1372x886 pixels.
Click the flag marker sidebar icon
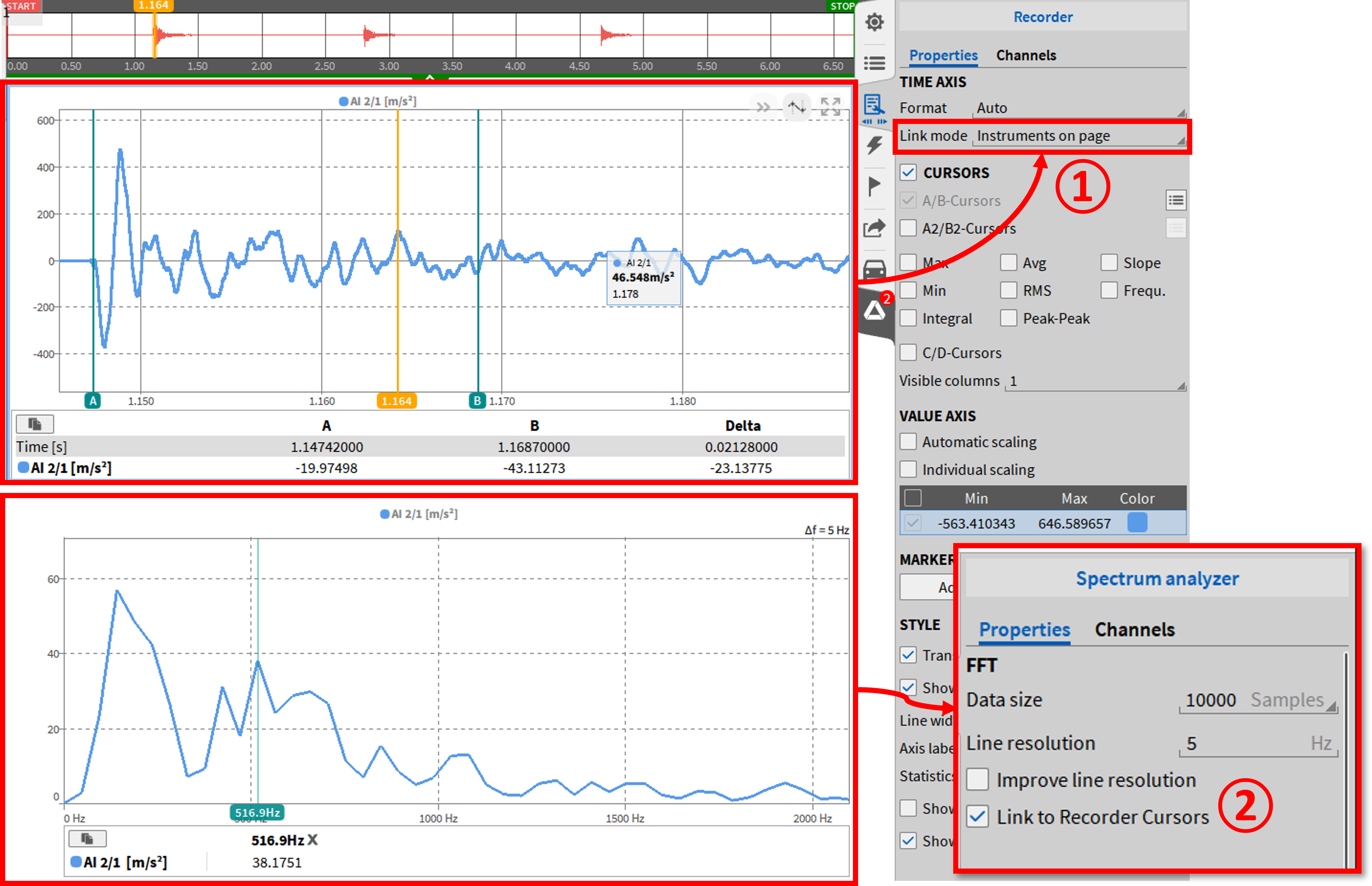(874, 186)
